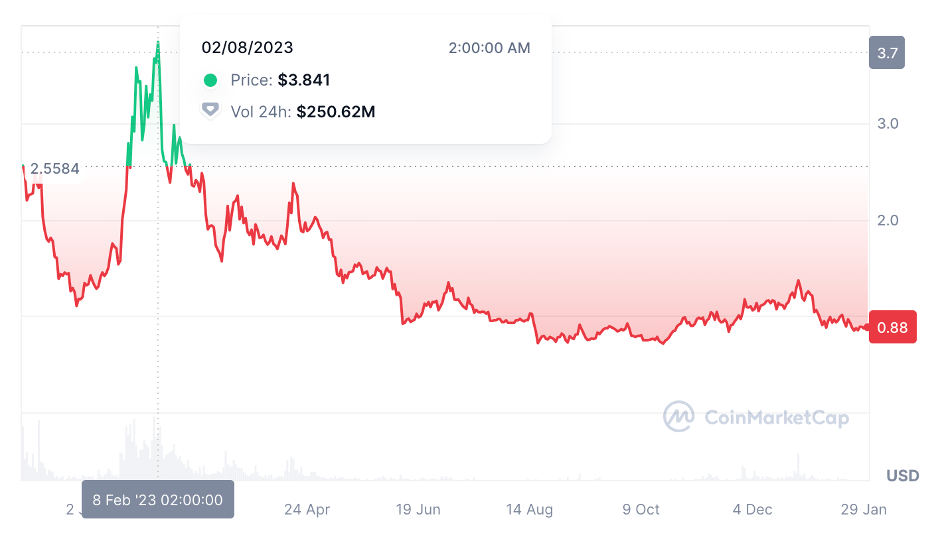Image resolution: width=936 pixels, height=542 pixels.
Task: Click the gray 3.7 price axis badge
Action: pos(888,53)
